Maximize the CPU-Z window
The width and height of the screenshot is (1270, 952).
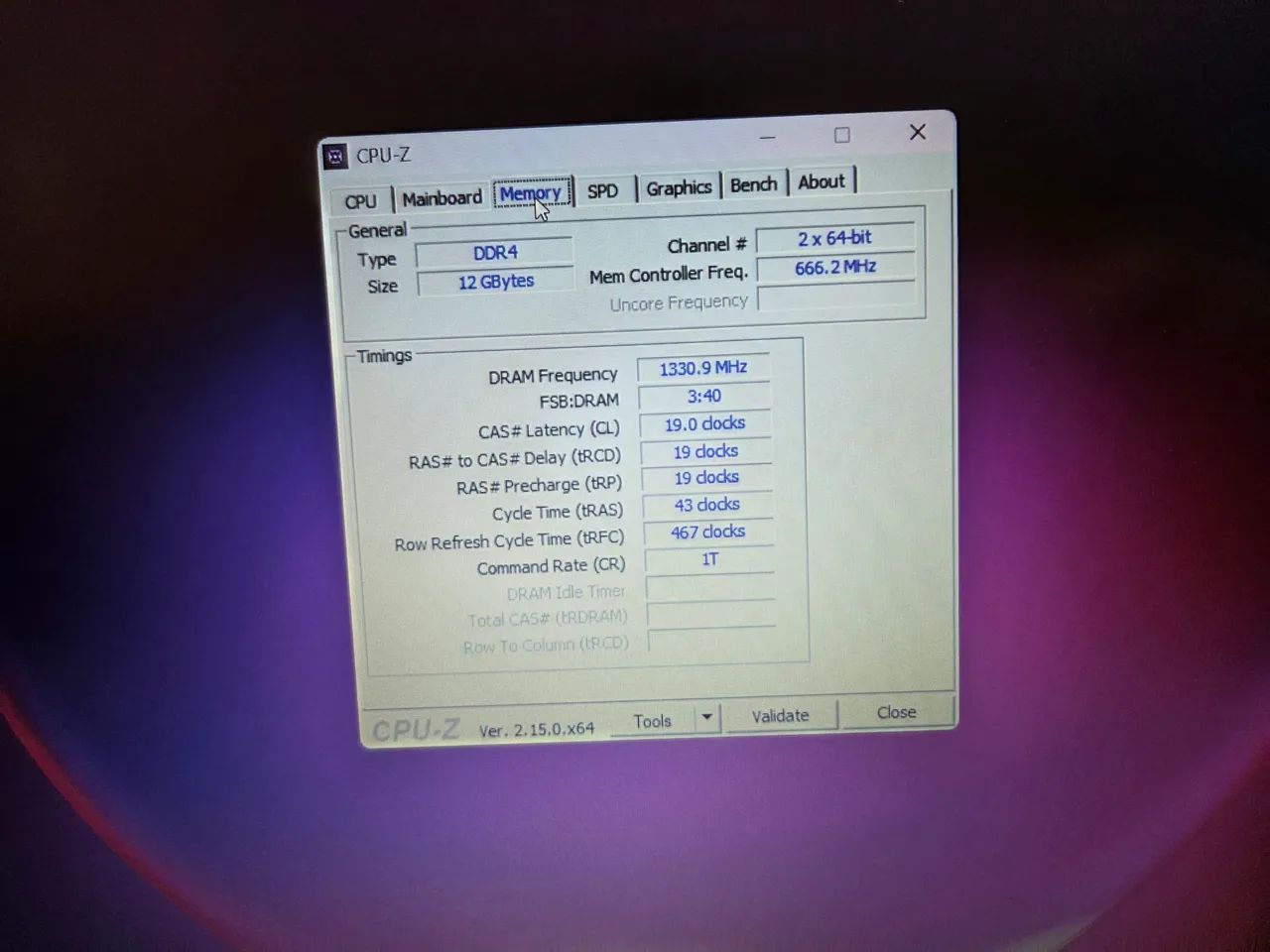(x=842, y=135)
